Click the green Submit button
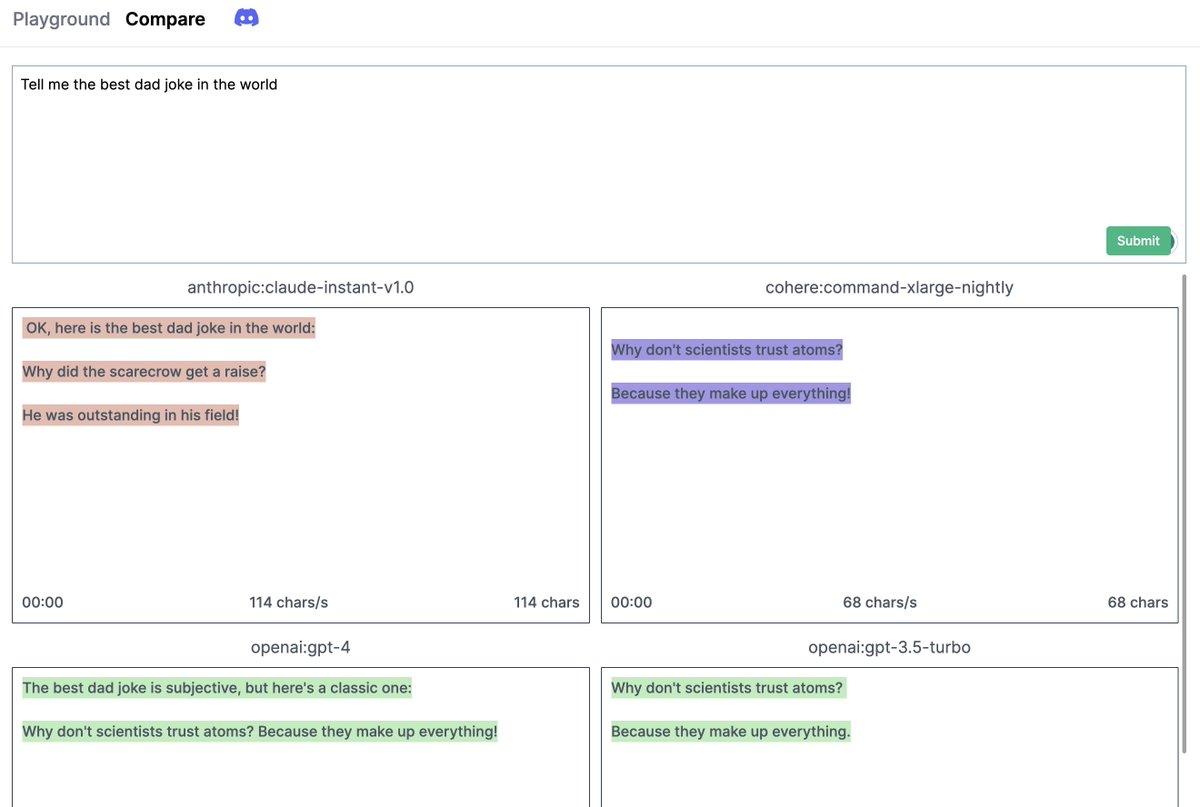 [1138, 240]
